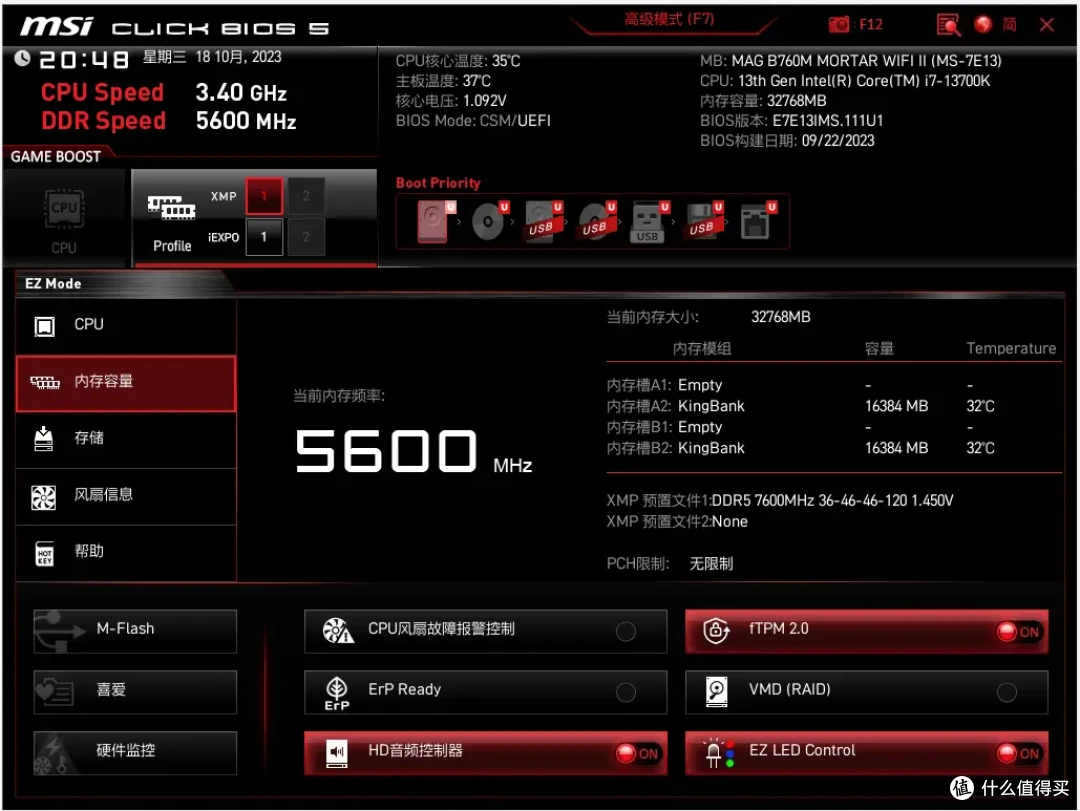Toggle CPU风扇故障报警控制 switch
1080x811 pixels.
626,631
